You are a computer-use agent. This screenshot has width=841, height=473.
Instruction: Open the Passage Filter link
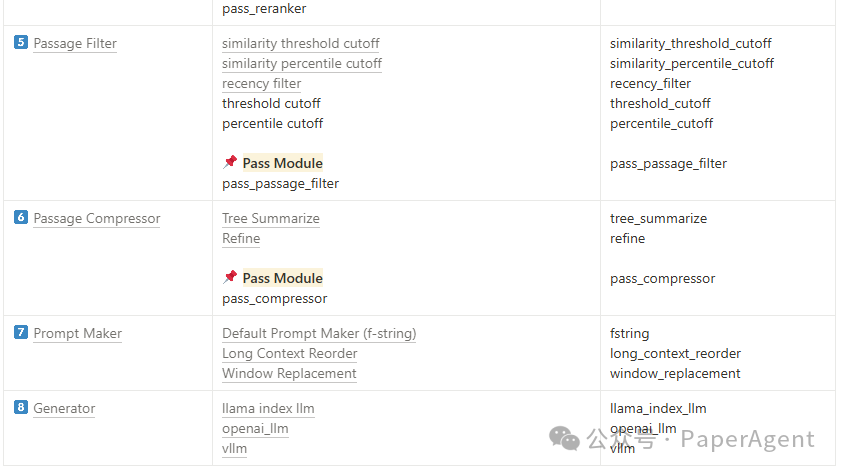point(75,43)
